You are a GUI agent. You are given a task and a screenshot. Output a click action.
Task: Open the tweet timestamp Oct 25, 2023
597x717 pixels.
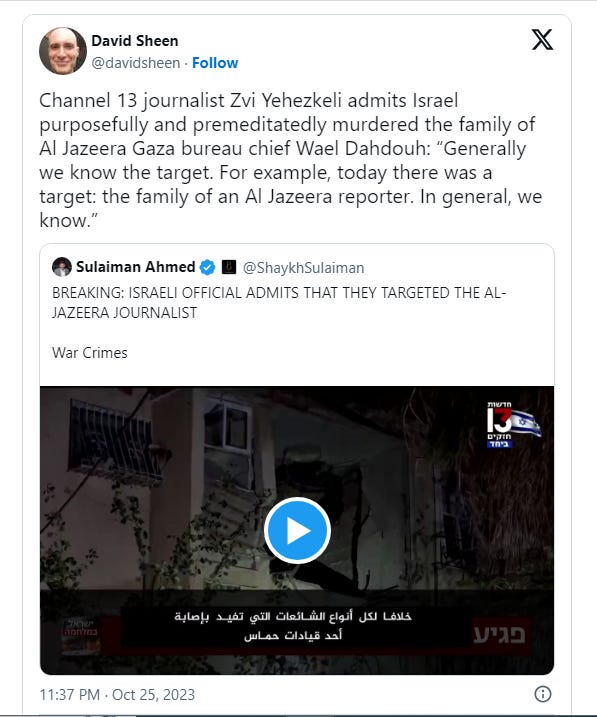click(x=117, y=695)
